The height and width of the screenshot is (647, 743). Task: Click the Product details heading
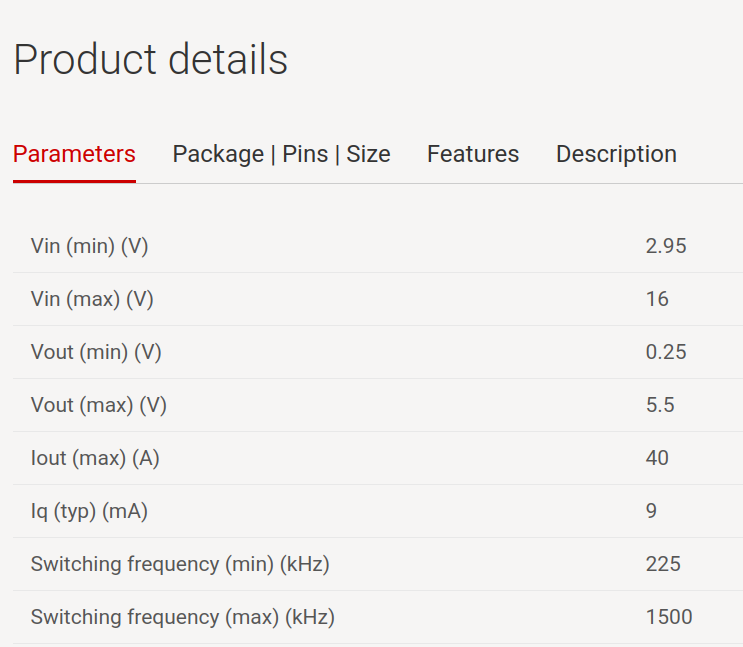point(151,60)
